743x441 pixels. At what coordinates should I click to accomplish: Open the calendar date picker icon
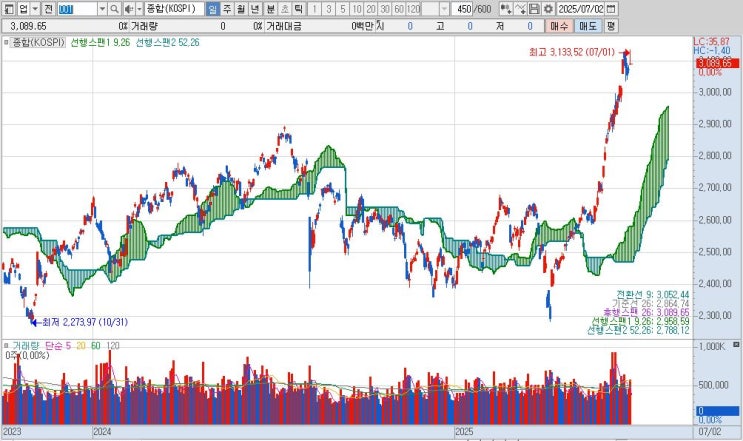[611, 9]
